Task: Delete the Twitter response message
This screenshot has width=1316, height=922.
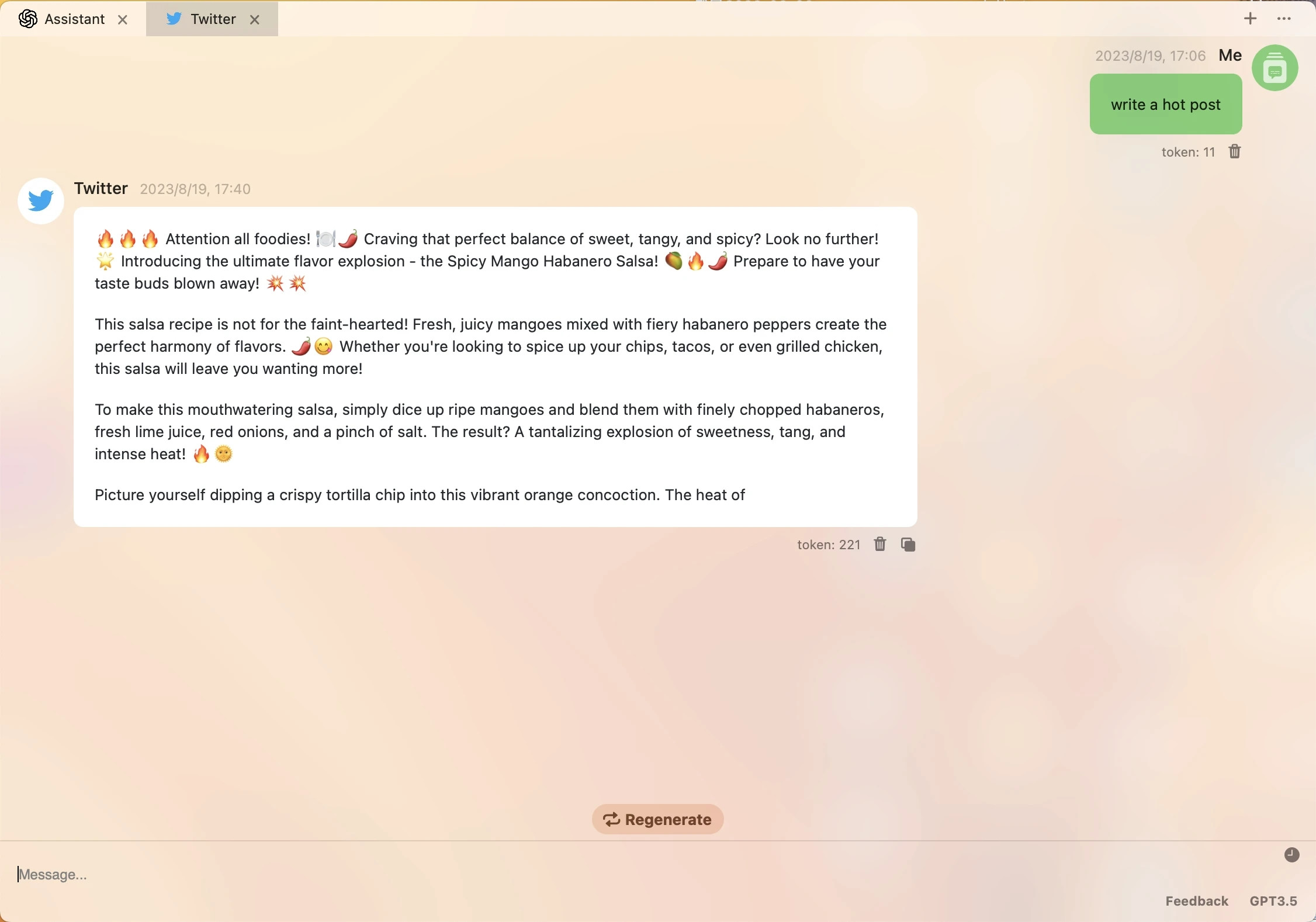Action: (x=880, y=545)
